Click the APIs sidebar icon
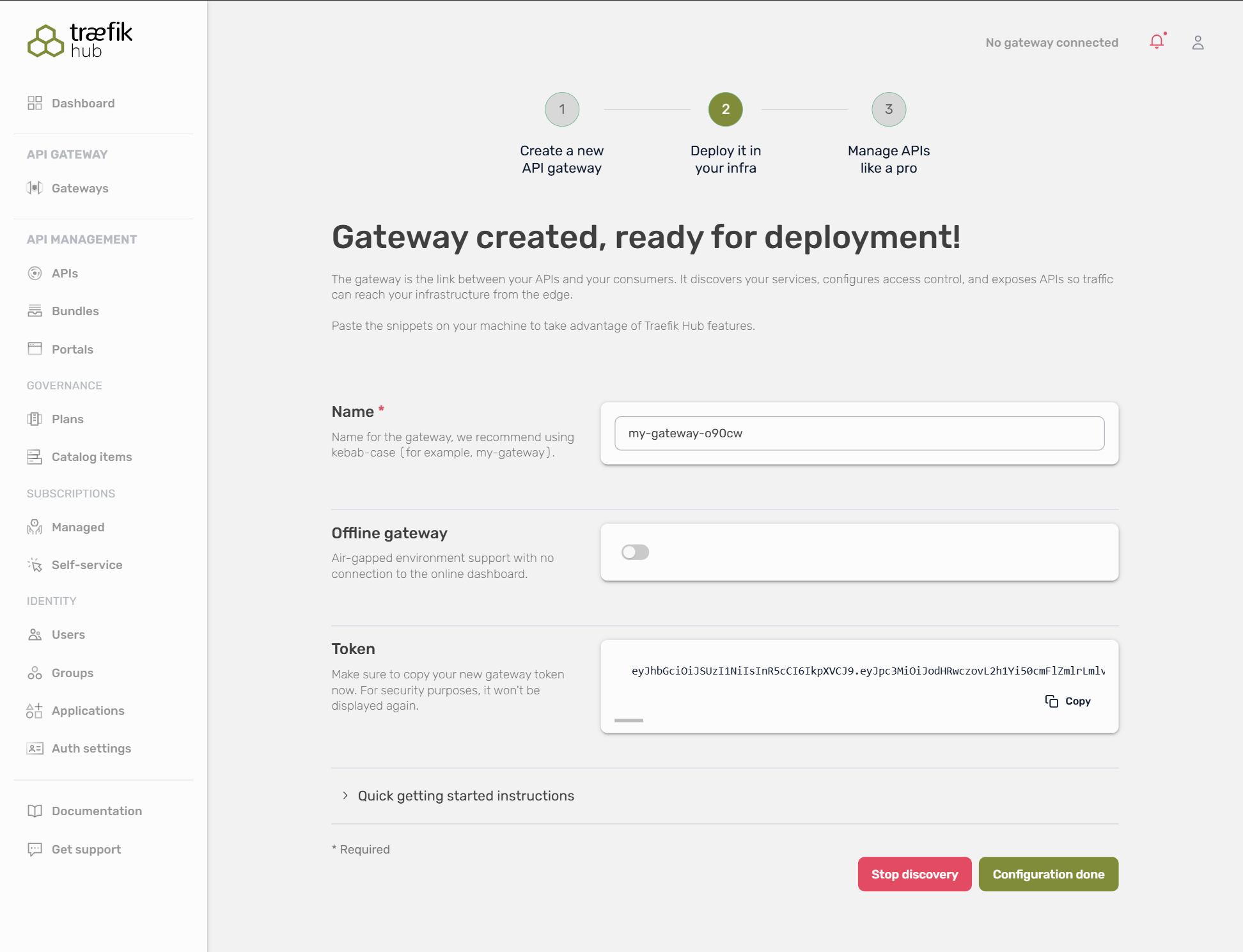The image size is (1243, 952). 35,274
